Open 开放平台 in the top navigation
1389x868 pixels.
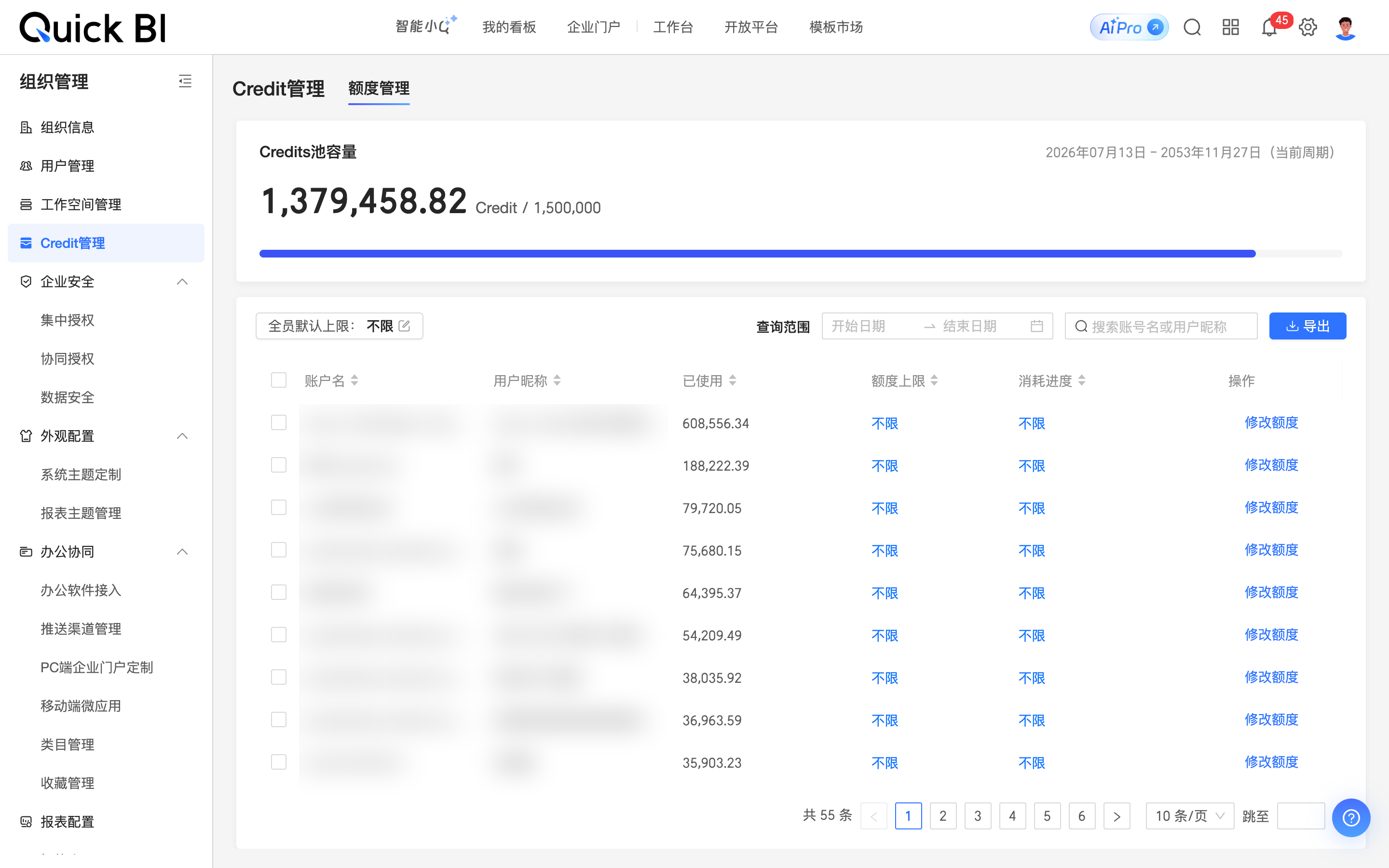coord(751,27)
